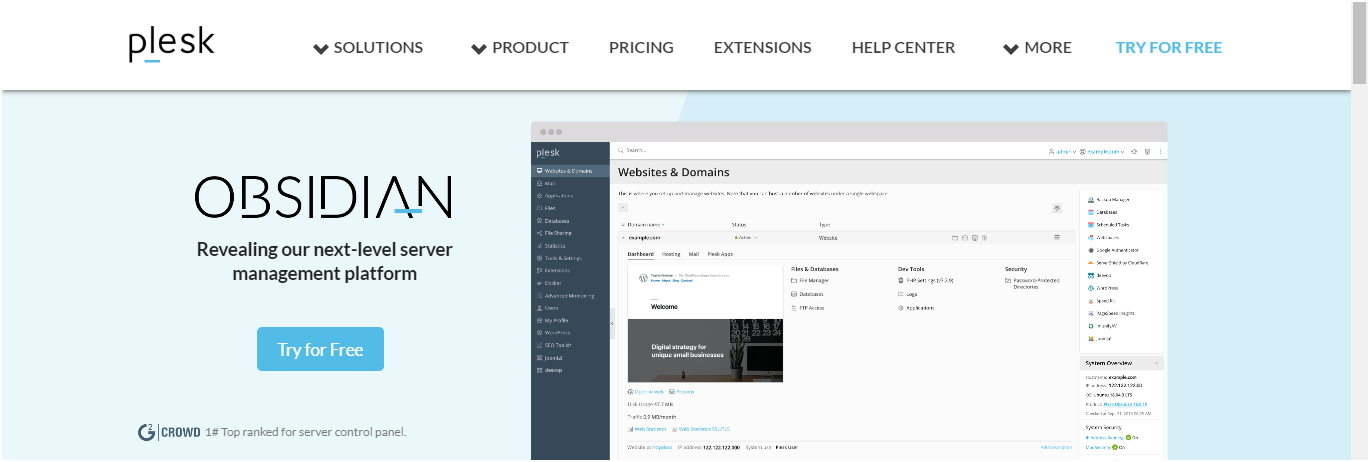Open Databases in the Plesk sidebar

tap(553, 221)
